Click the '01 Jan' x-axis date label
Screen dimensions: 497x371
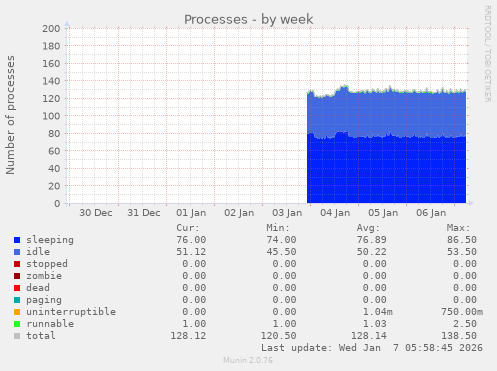click(x=191, y=213)
